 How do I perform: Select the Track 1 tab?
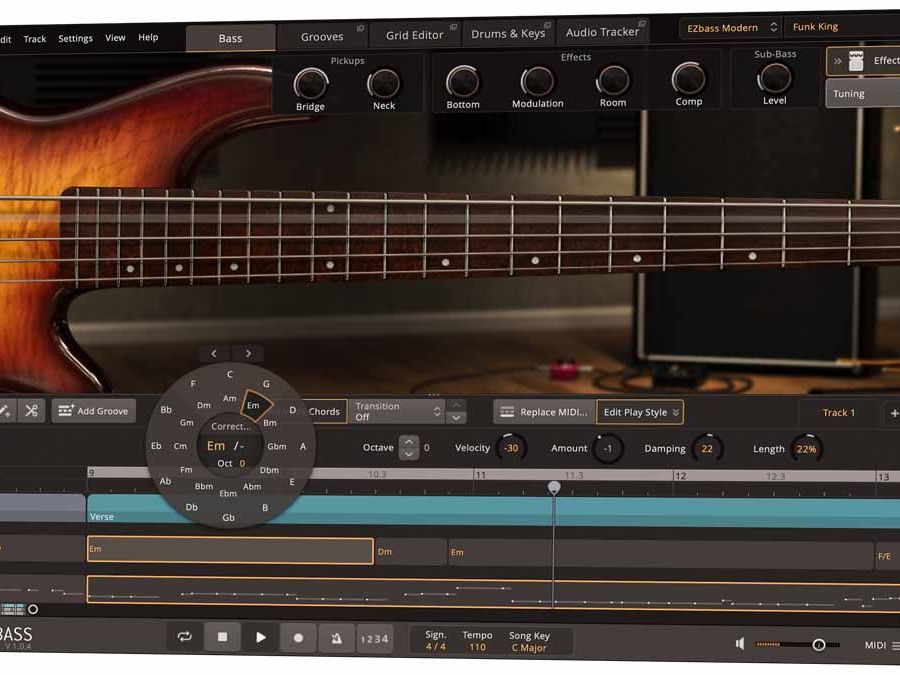[x=839, y=413]
